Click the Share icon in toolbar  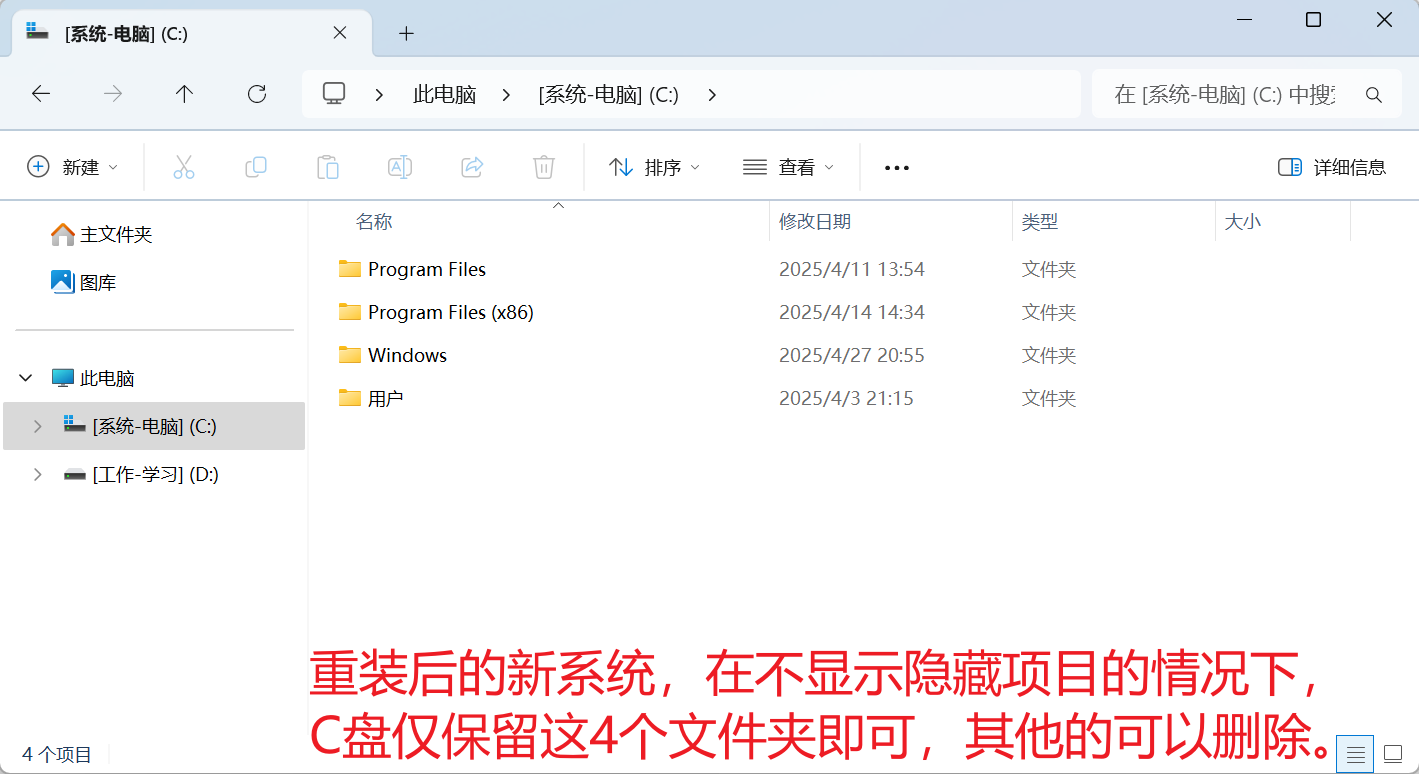[472, 167]
